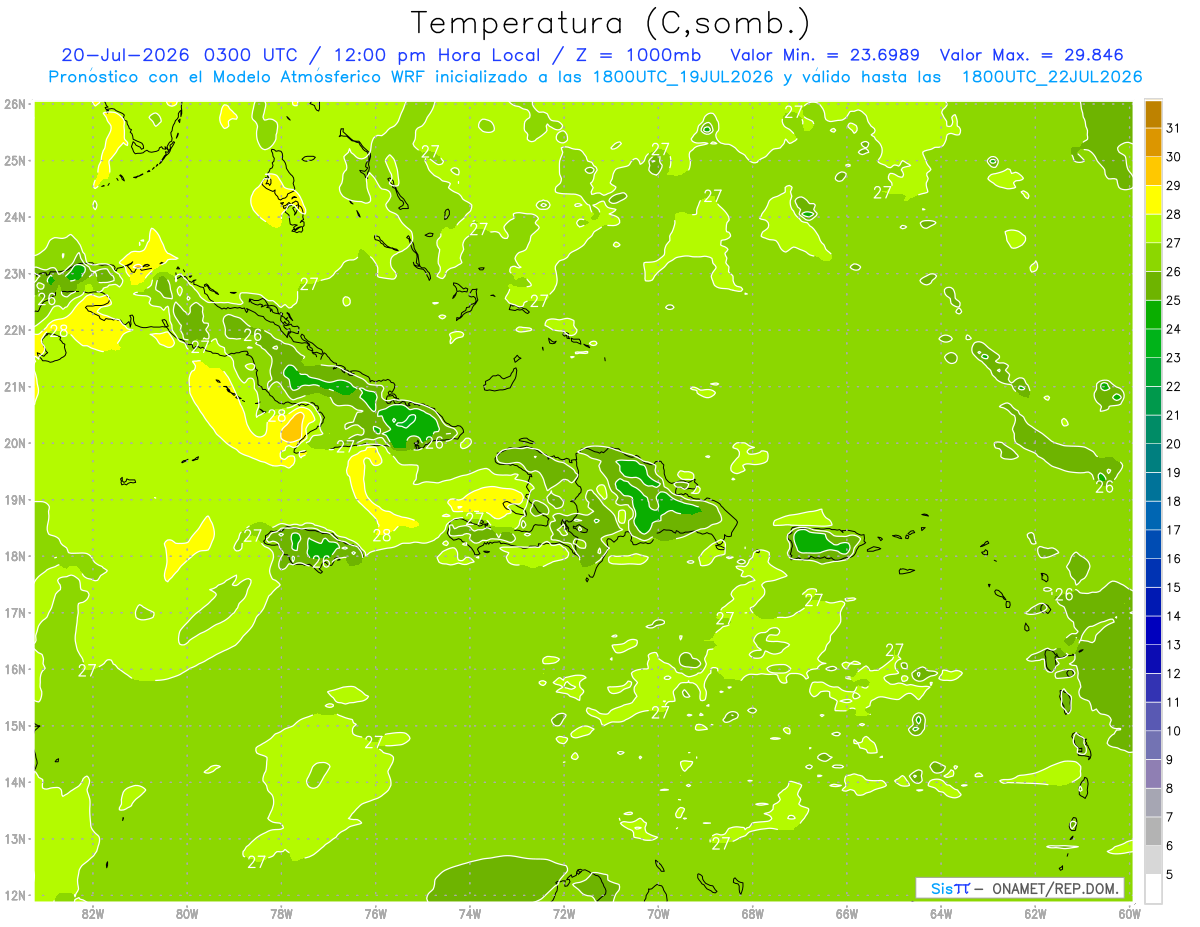
Task: Click the 76W longitude axis label
Action: (376, 913)
